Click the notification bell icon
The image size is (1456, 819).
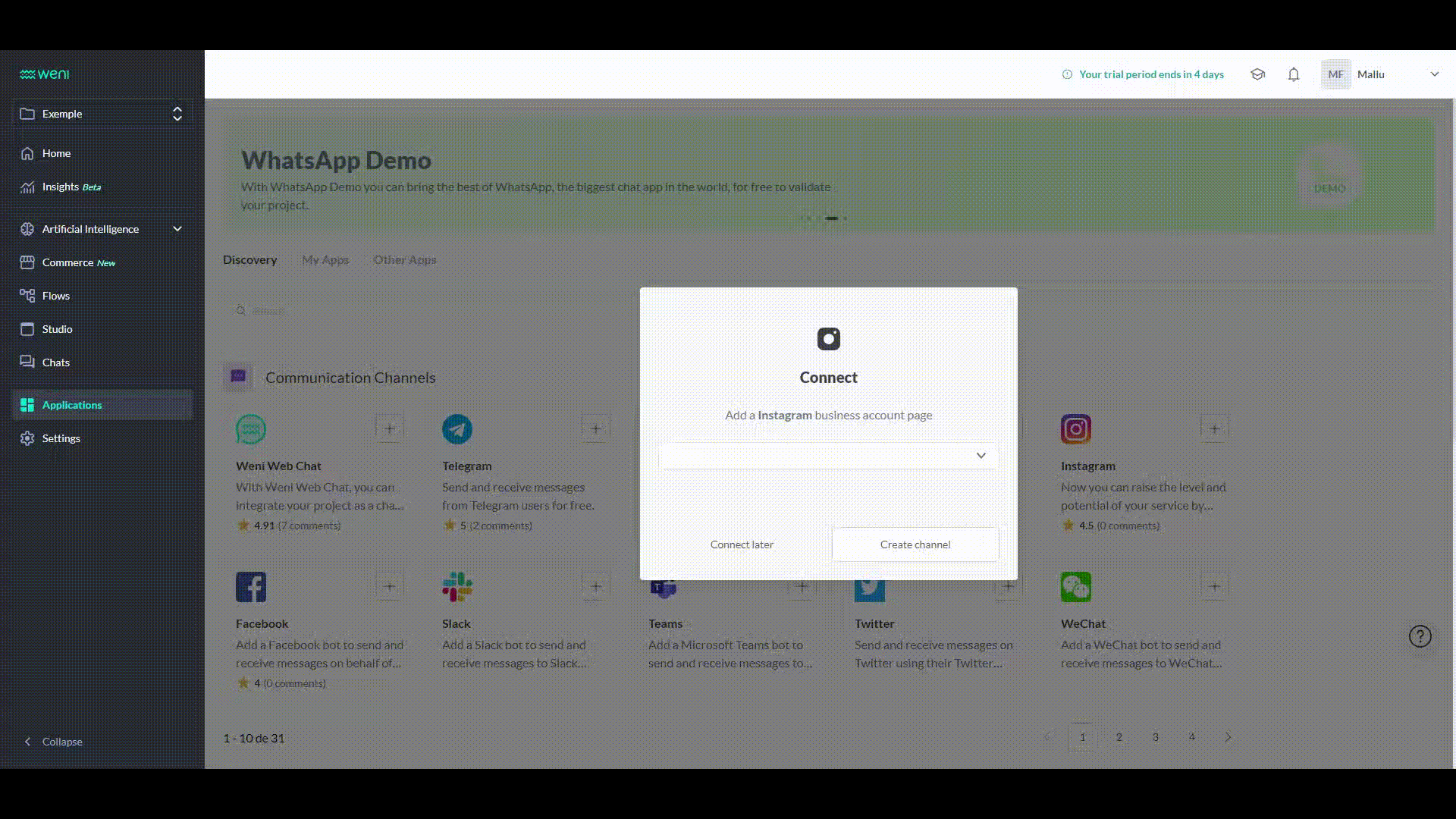1294,74
